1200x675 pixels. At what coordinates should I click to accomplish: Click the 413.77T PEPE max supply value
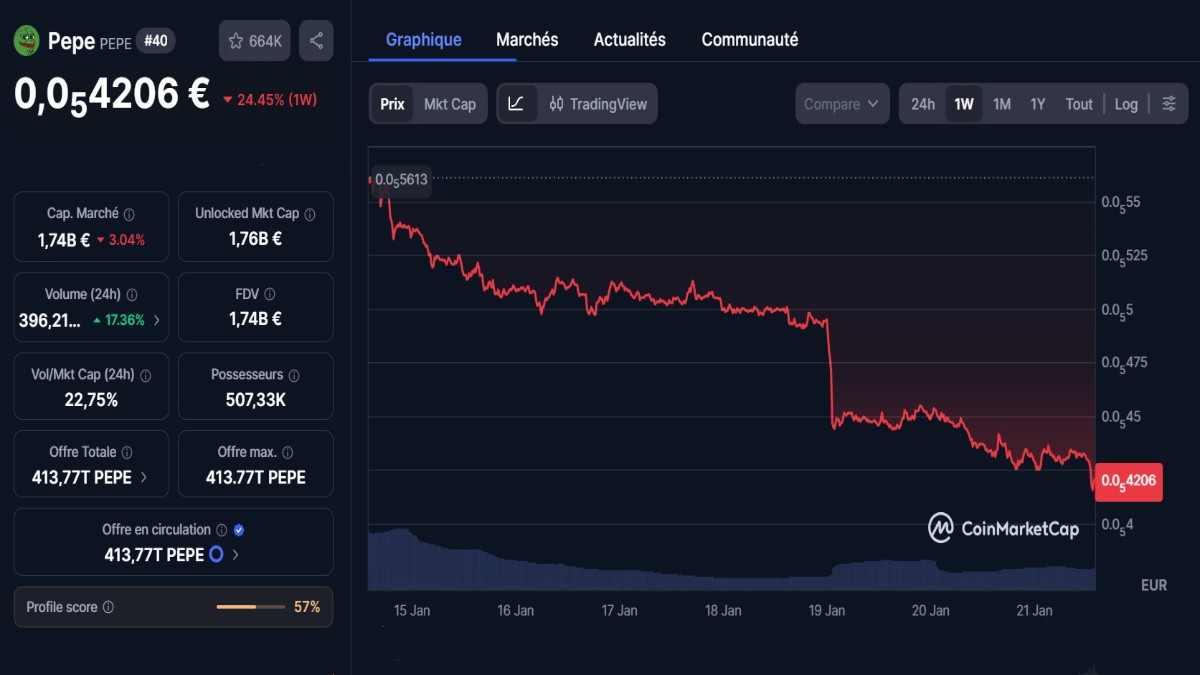[x=255, y=478]
